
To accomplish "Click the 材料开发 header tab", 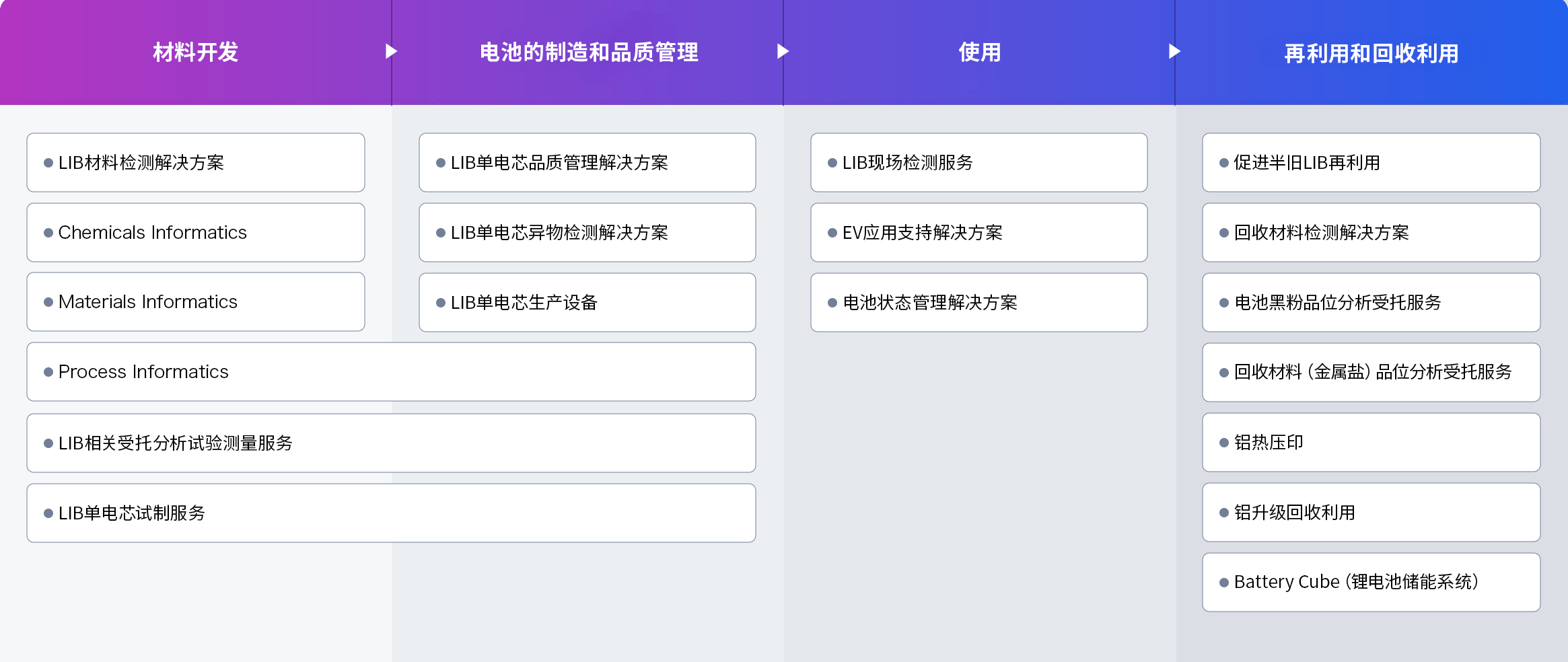I will pyautogui.click(x=195, y=52).
